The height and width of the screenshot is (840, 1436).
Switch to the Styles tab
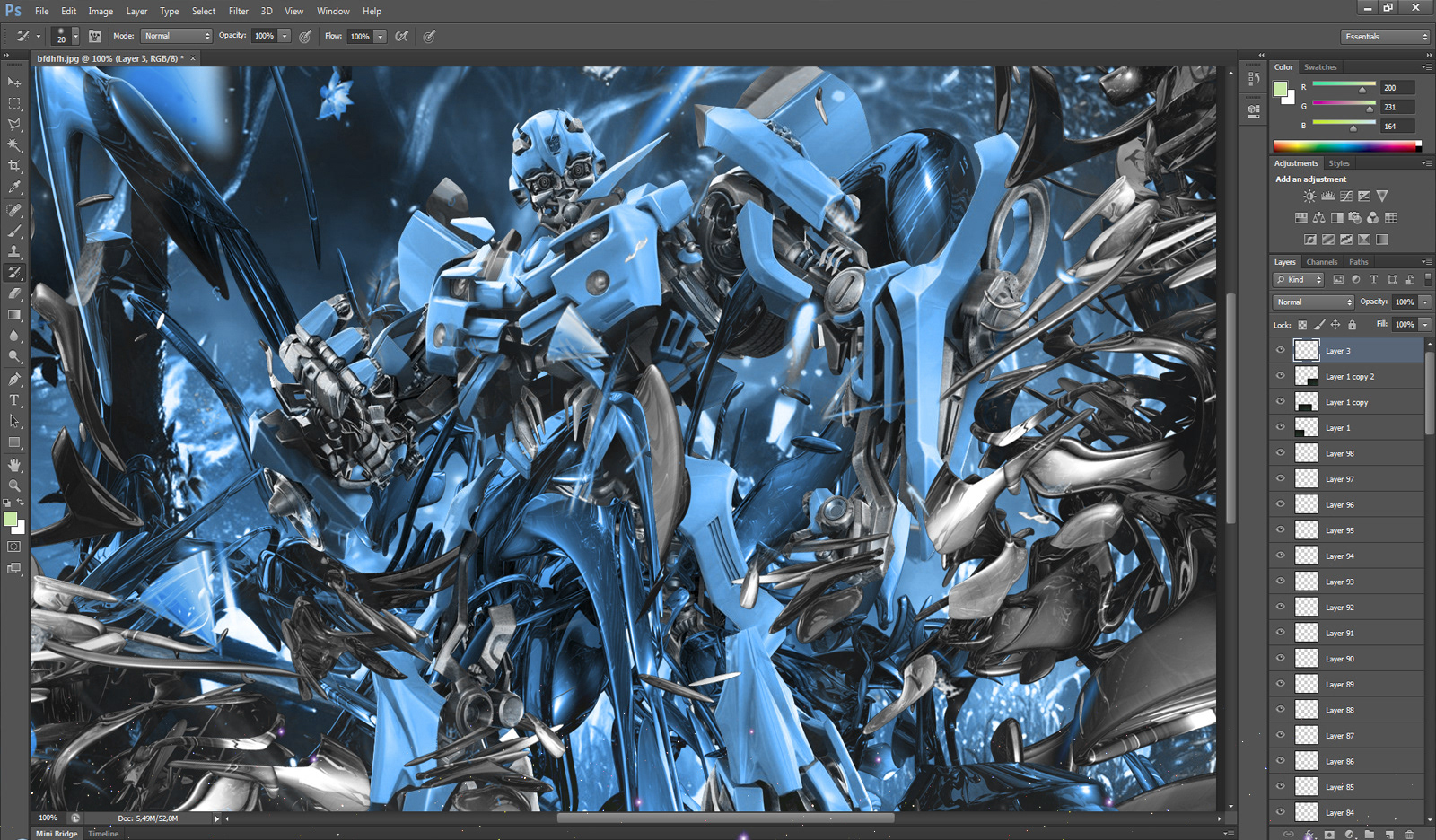tap(1339, 163)
